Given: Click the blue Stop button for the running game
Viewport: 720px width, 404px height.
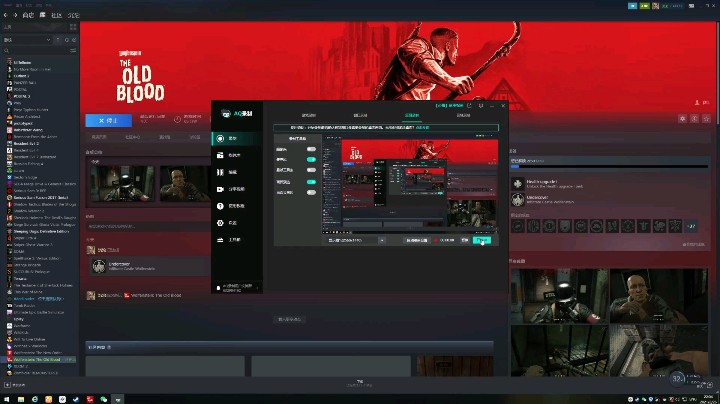Looking at the screenshot, I should pos(108,120).
